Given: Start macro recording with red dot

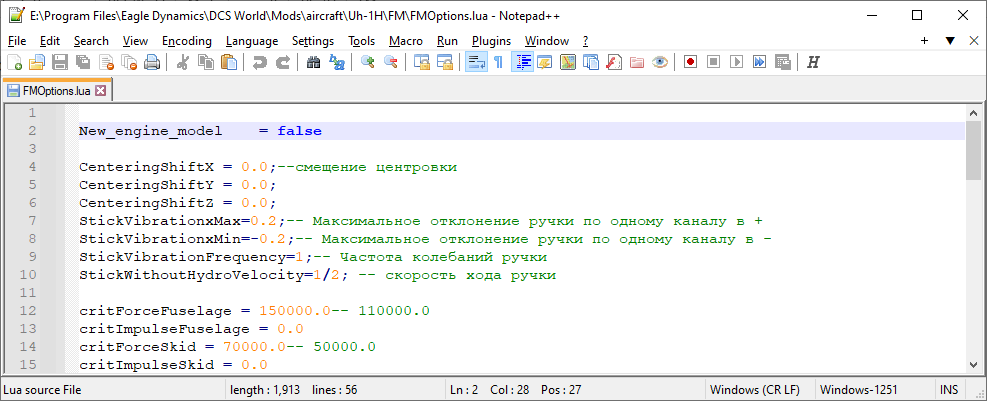Looking at the screenshot, I should click(691, 62).
